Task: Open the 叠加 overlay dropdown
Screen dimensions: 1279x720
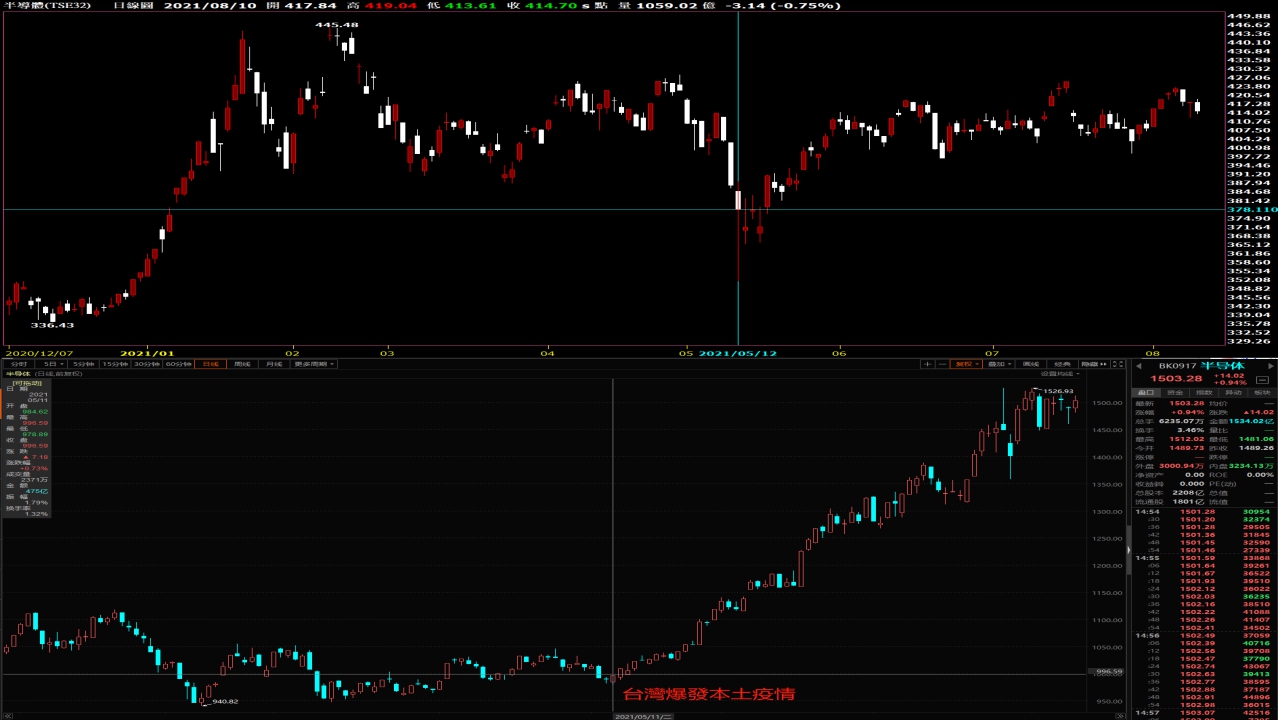Action: click(998, 364)
